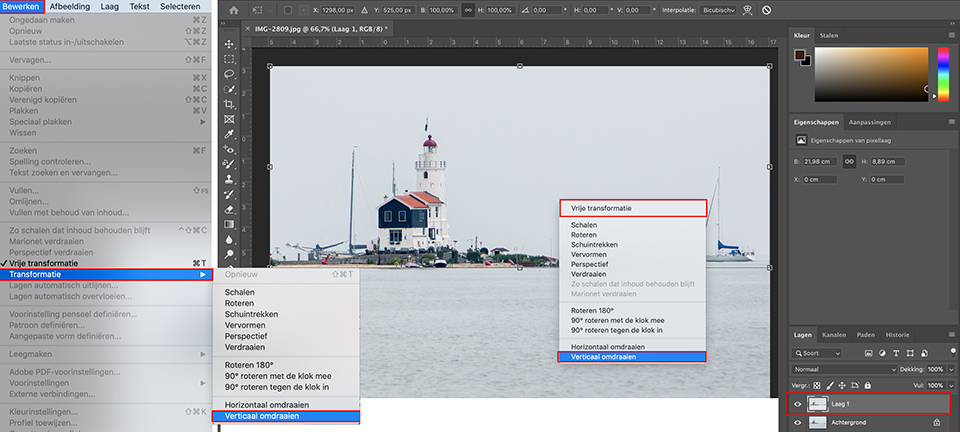Filter layers by shape layers icon
Screen dimensions: 960x432
pyautogui.click(x=910, y=353)
